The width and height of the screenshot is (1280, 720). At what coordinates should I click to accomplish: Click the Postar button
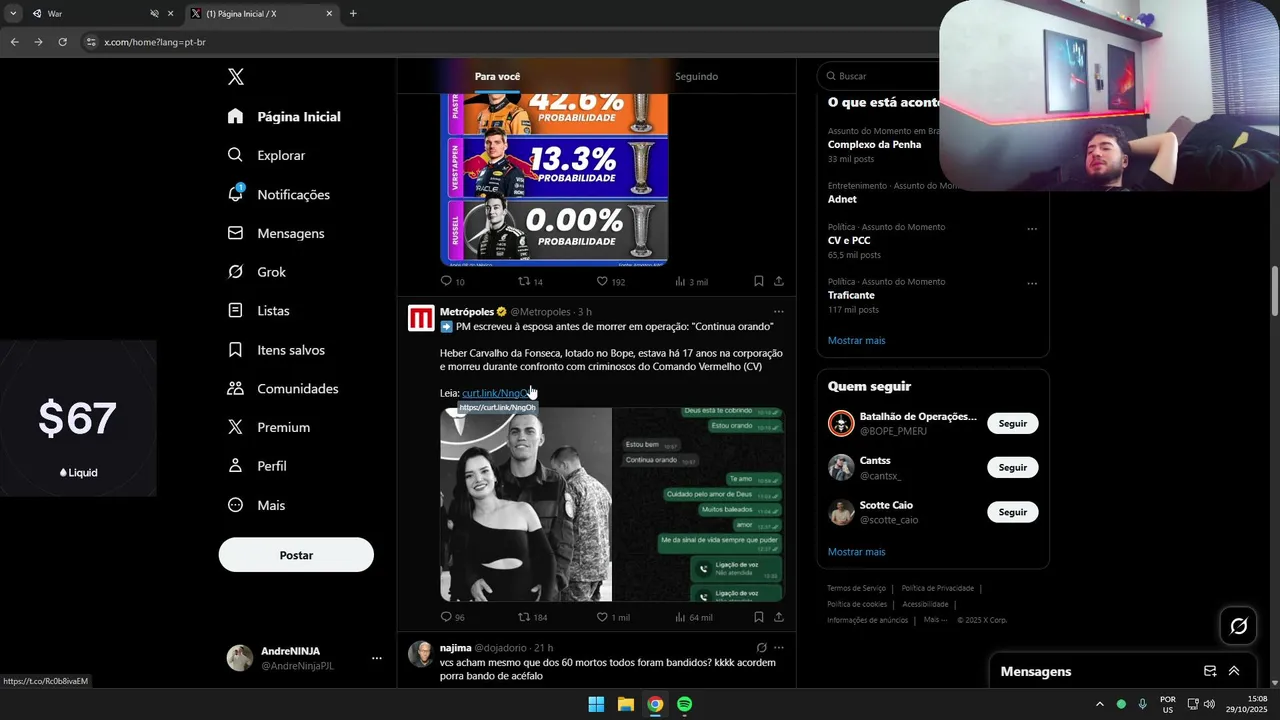click(296, 555)
